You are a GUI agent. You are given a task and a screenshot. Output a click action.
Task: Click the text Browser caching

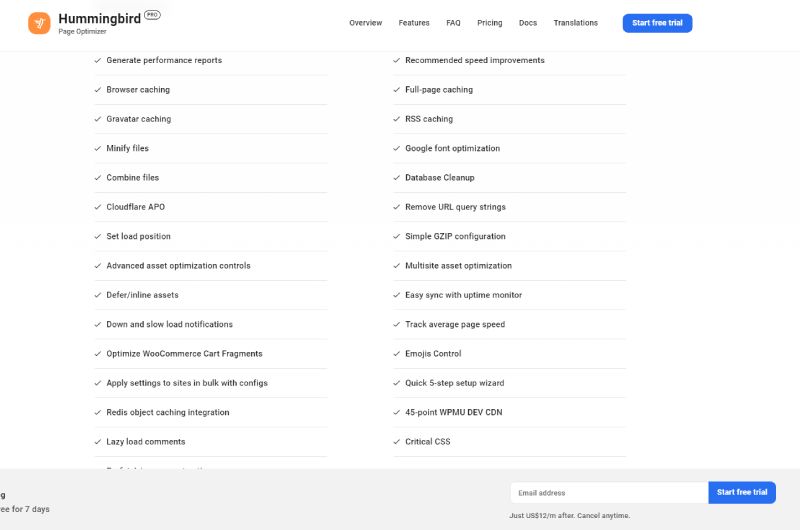click(138, 90)
